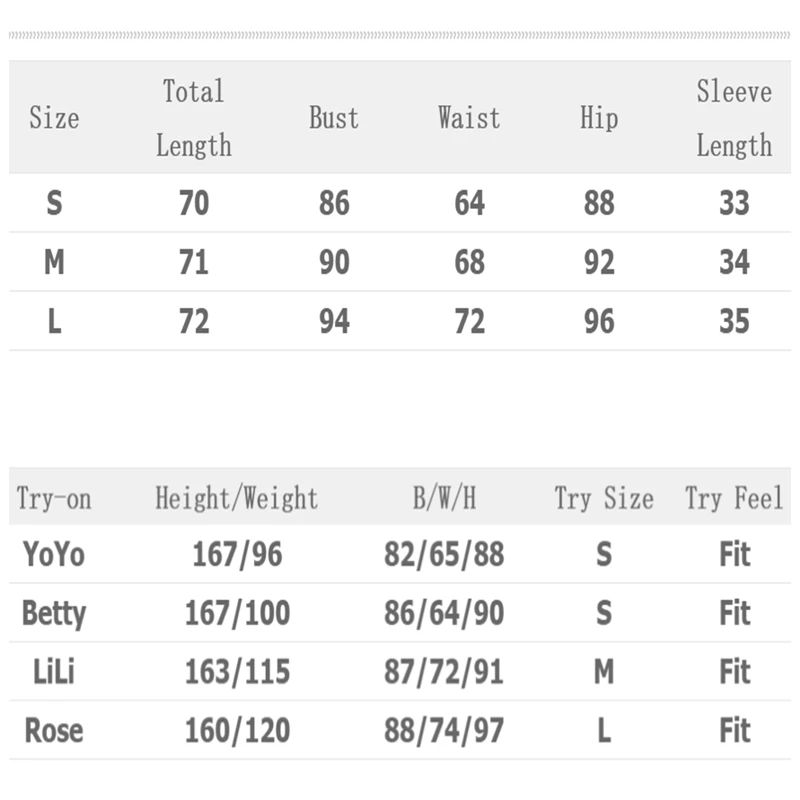Click the Waist column header

point(469,118)
